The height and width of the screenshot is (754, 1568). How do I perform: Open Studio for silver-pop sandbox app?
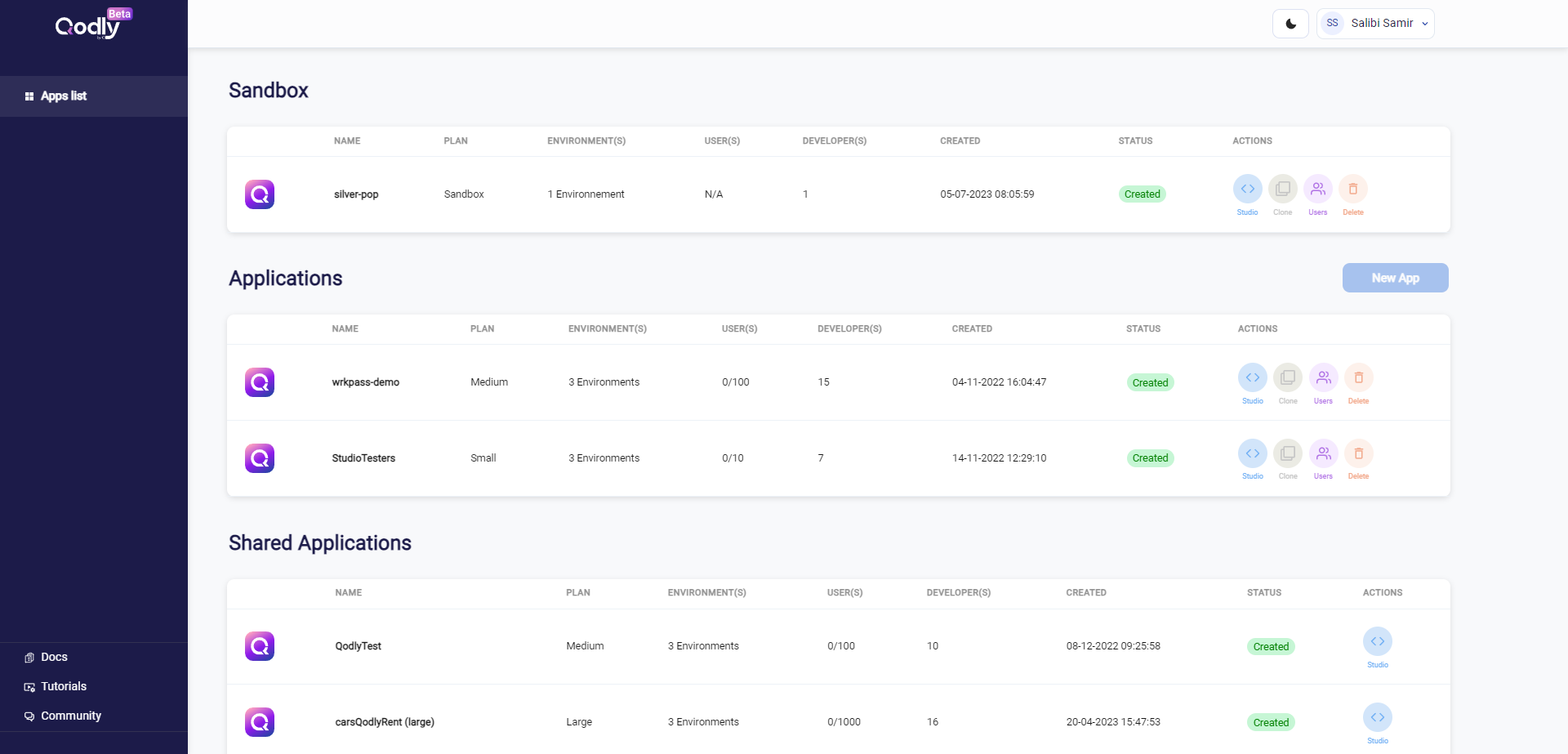tap(1247, 190)
